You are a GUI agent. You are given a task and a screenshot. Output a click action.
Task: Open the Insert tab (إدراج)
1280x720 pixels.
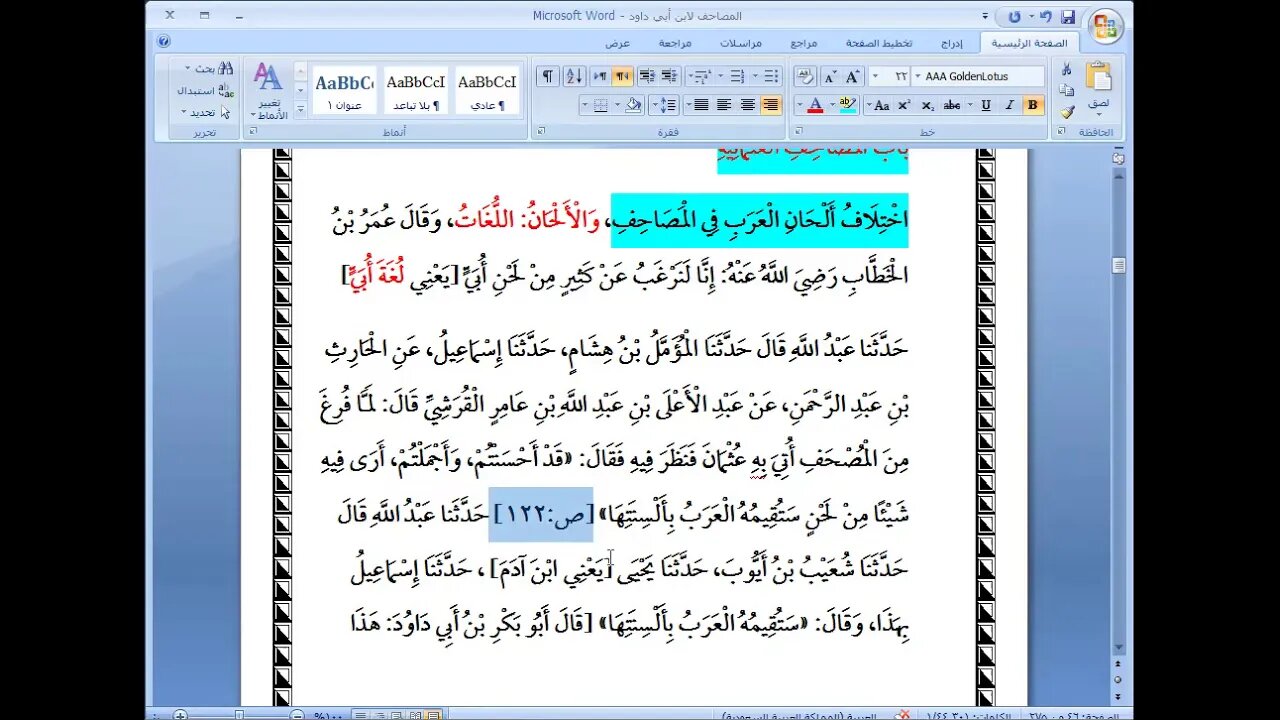coord(951,43)
